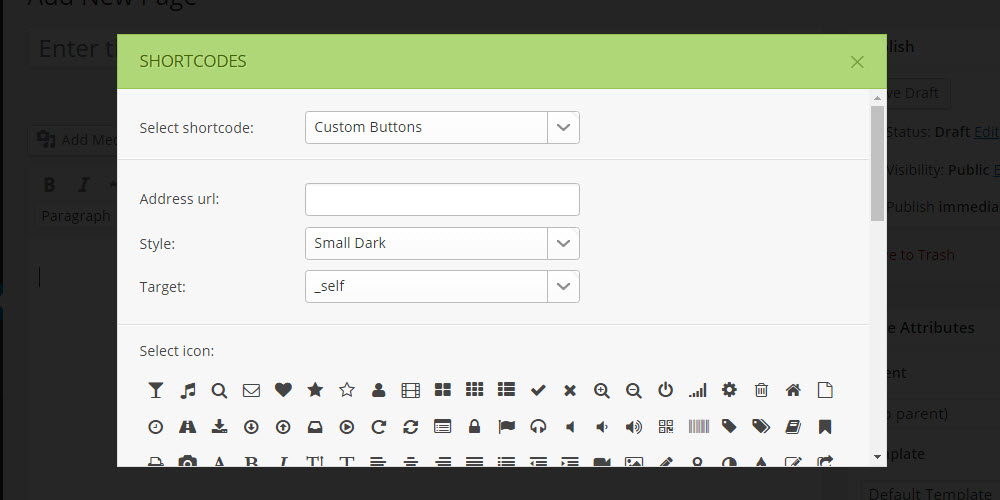Choose the padlock icon
This screenshot has width=1000, height=500.
474,427
